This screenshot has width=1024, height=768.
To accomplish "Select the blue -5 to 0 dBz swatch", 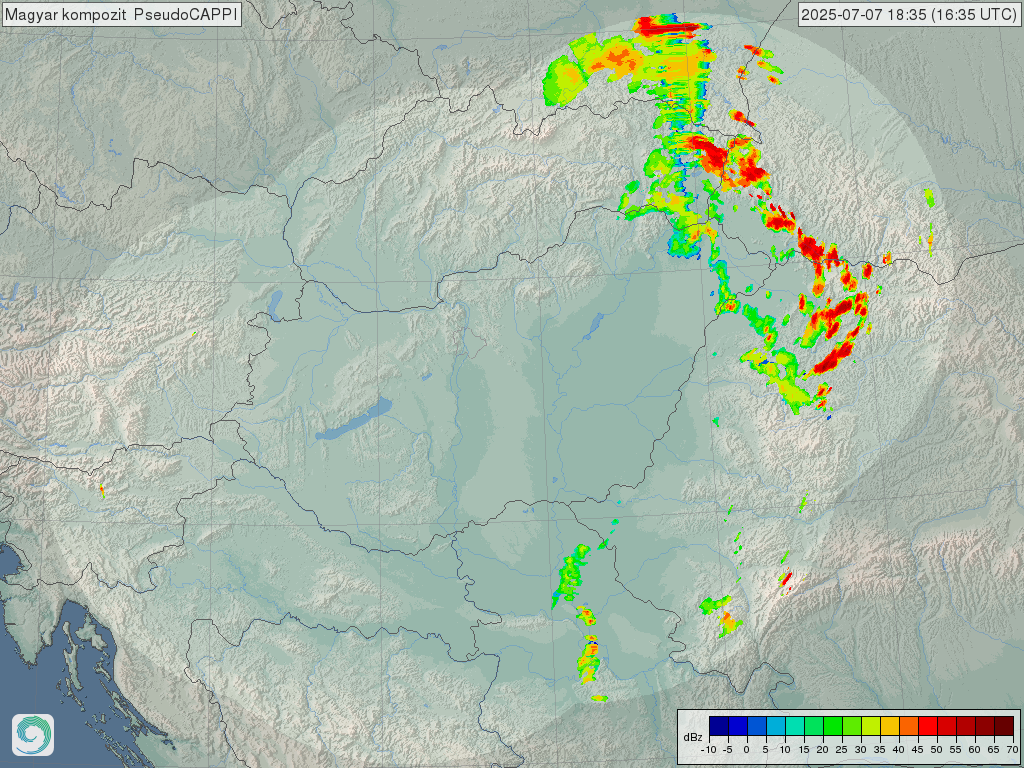I will coord(738,726).
